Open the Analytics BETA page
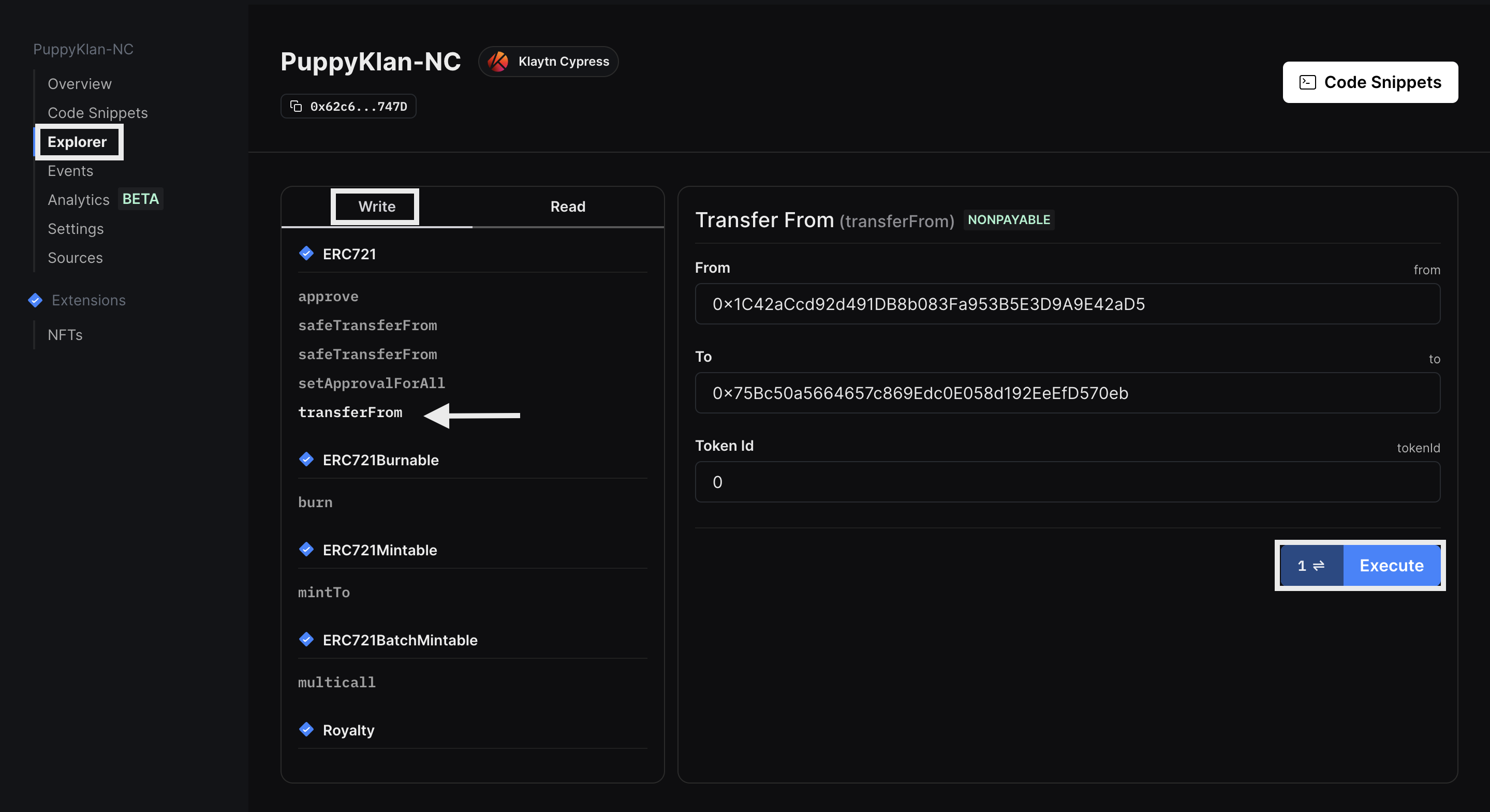The image size is (1490, 812). pos(78,200)
